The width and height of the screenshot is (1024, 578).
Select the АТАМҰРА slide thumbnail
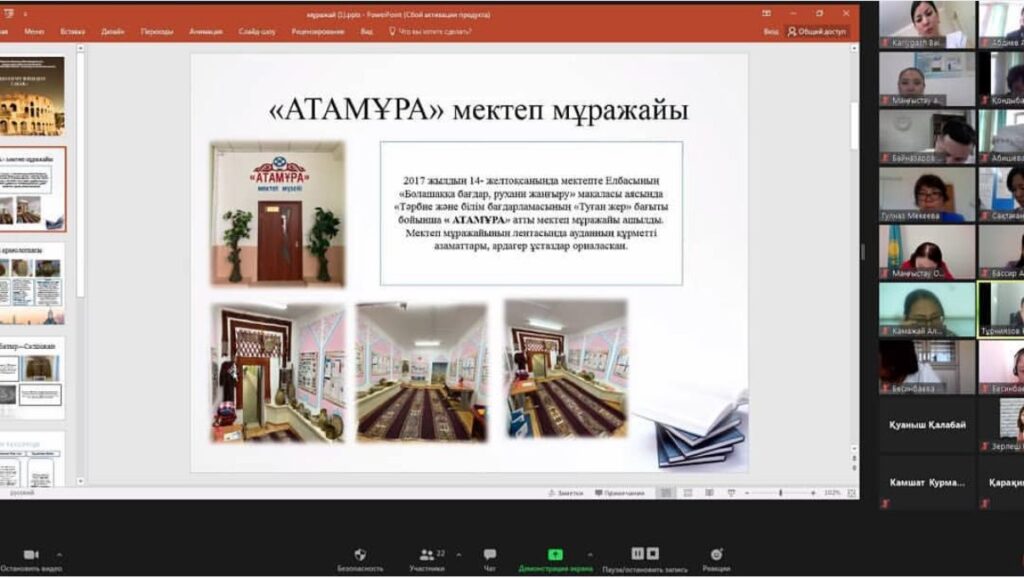[33, 189]
